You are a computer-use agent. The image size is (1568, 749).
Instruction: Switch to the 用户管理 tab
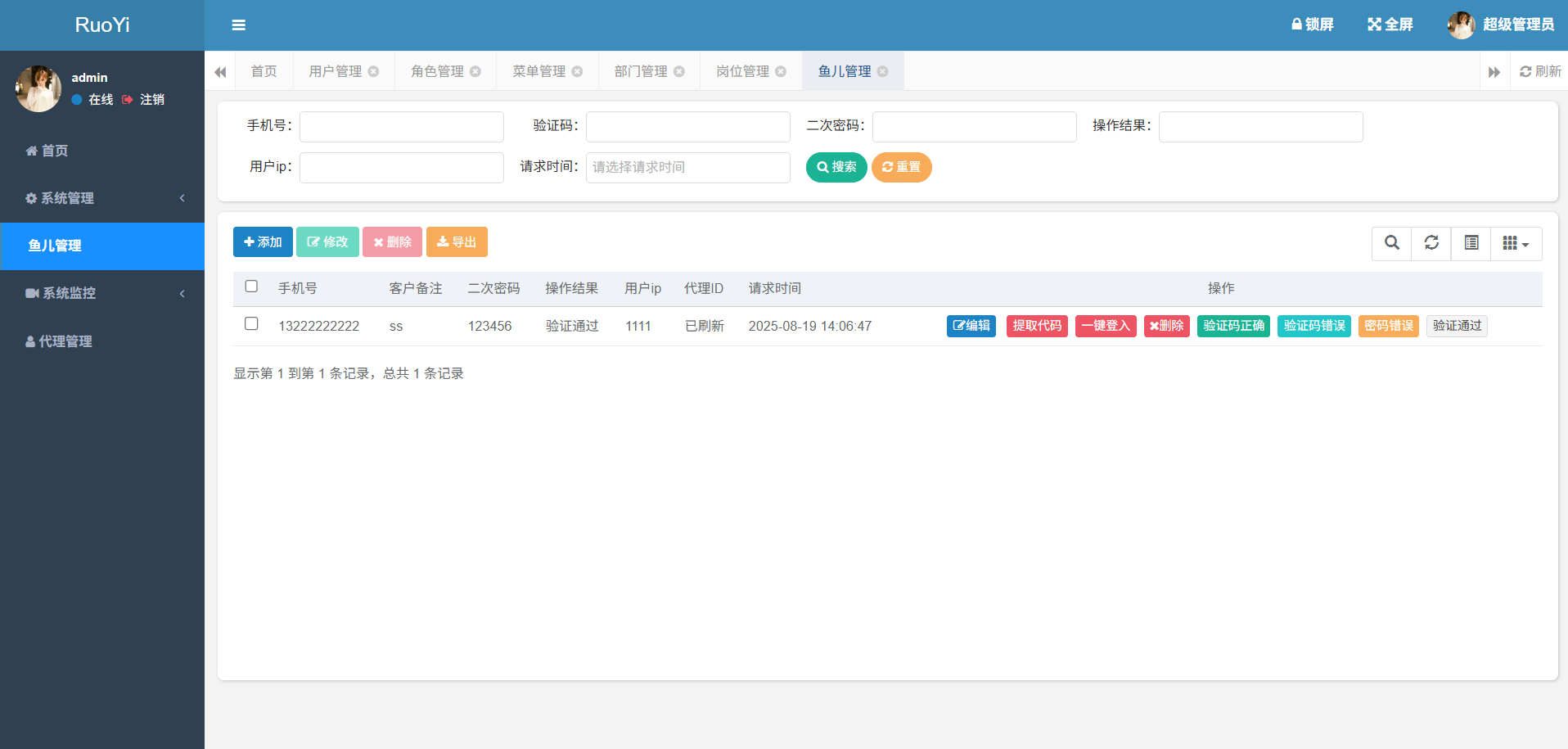point(335,71)
